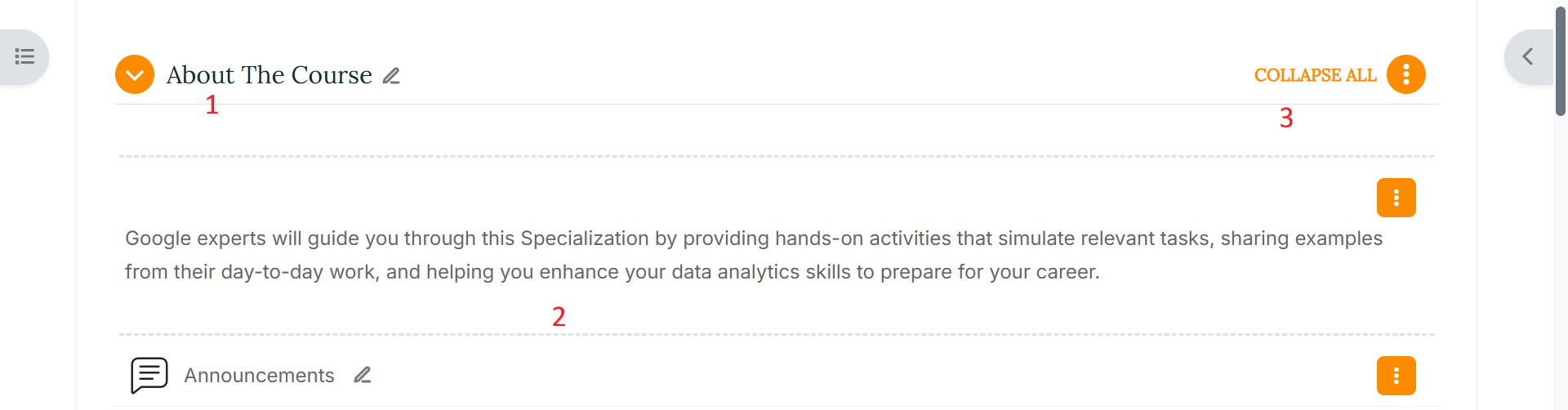Open the text description's three-dot menu
1568x410 pixels.
(1396, 198)
